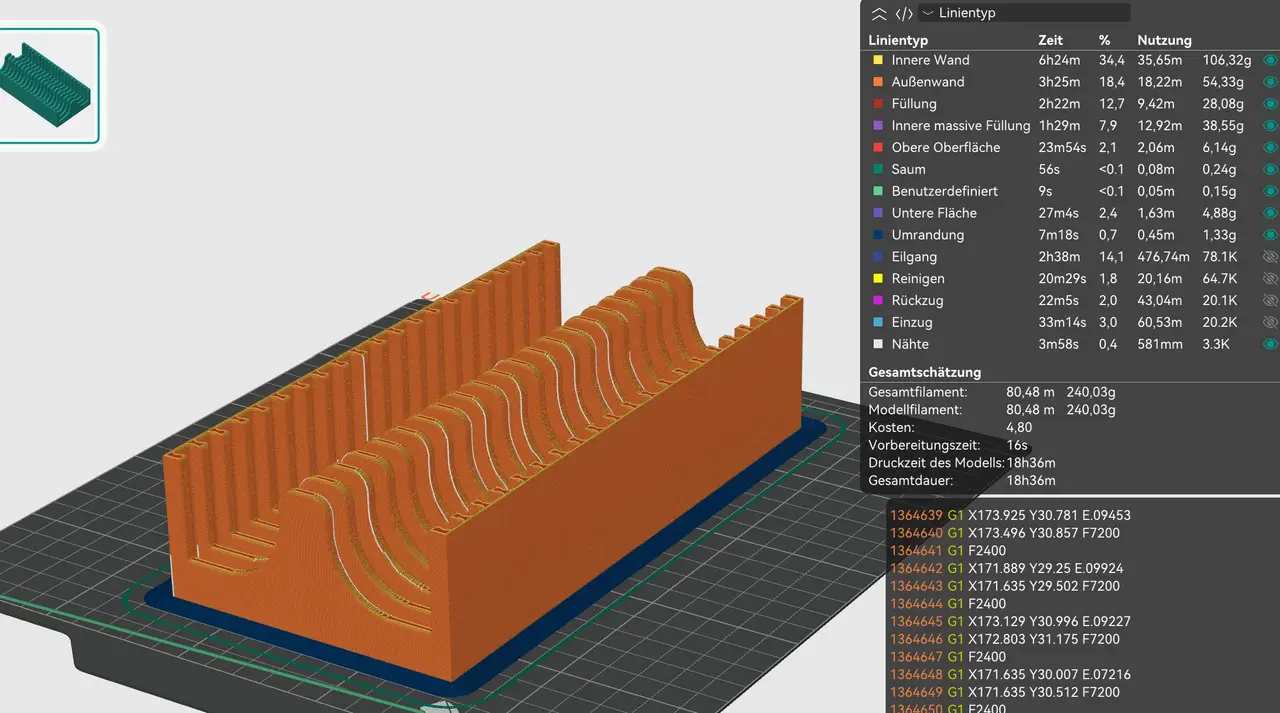Screen dimensions: 1280x713
Task: Click the Gesamtschätzung heading
Action: click(924, 372)
